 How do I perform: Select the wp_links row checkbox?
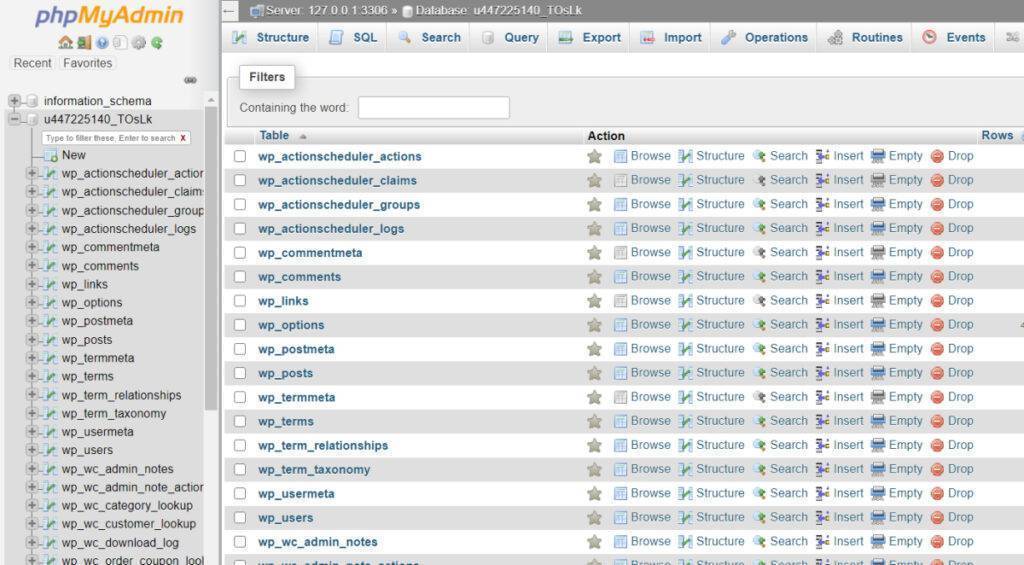[240, 300]
